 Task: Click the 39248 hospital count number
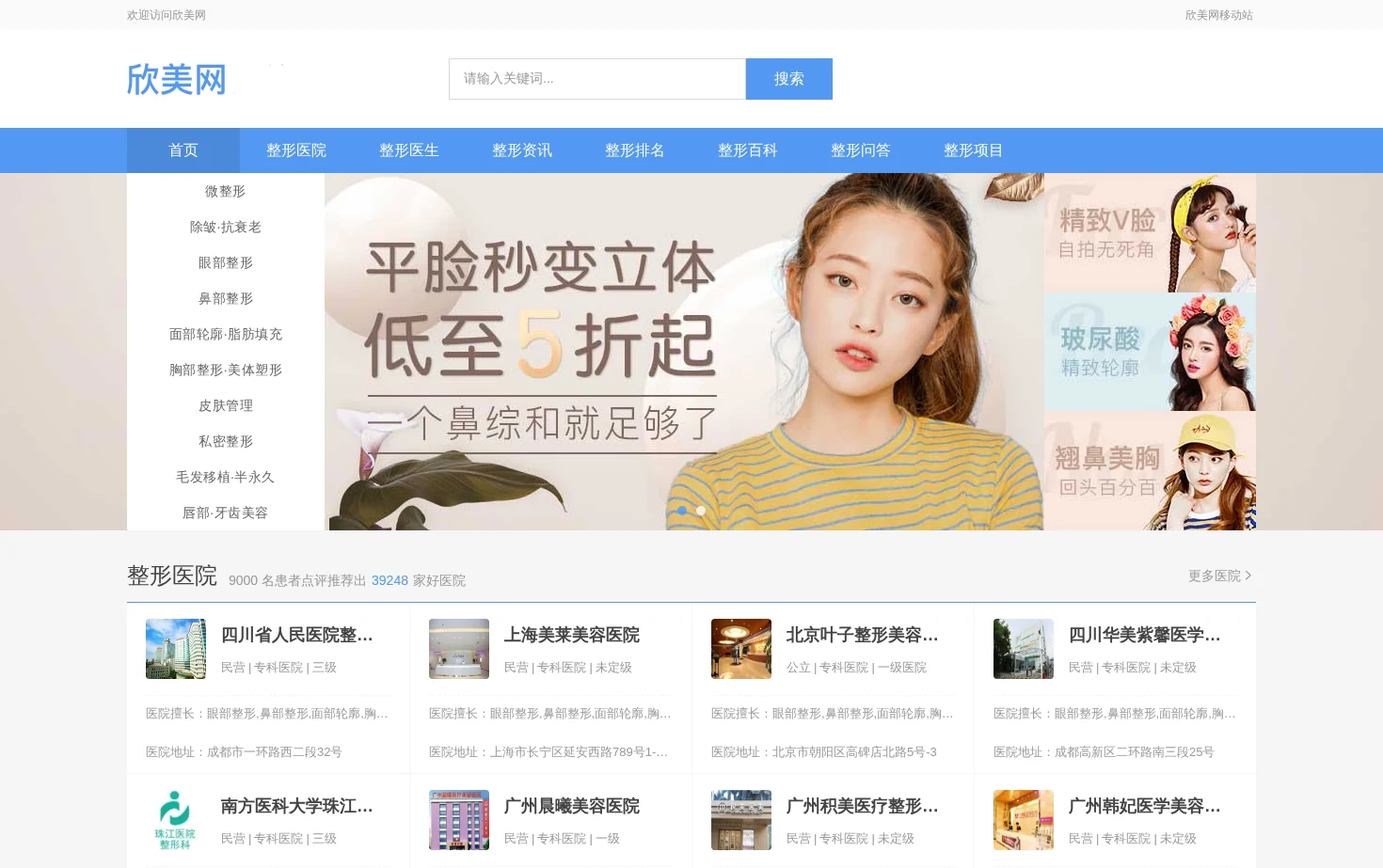[389, 580]
